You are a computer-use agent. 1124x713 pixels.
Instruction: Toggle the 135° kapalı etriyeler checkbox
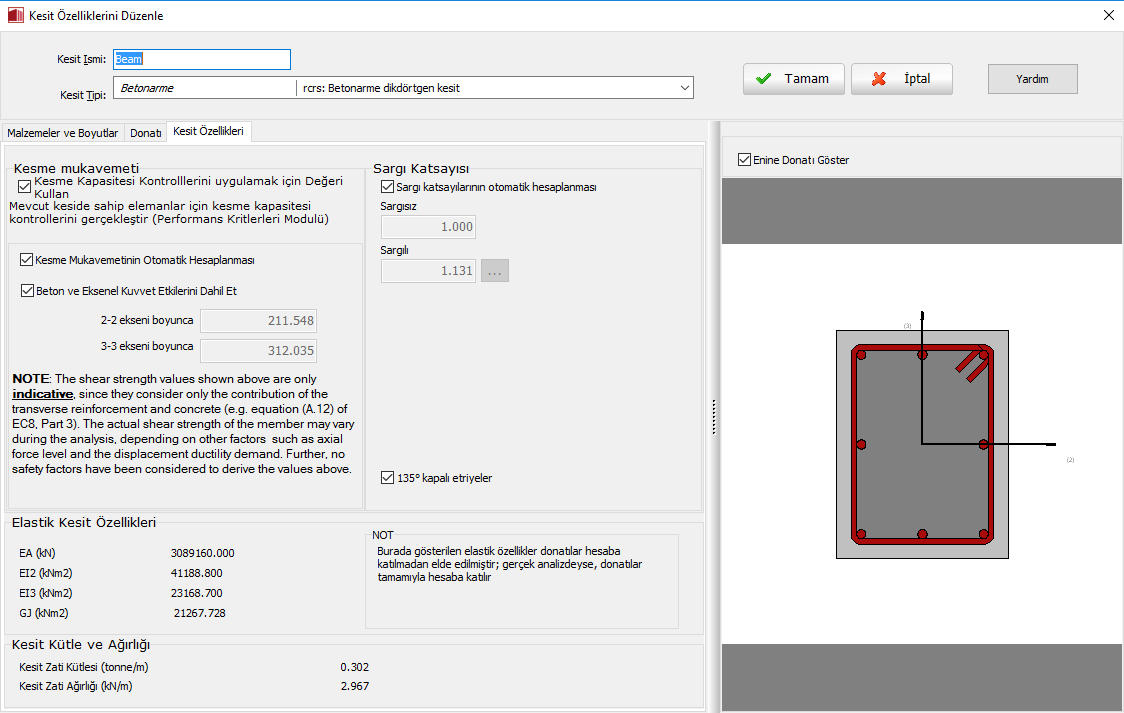(388, 478)
